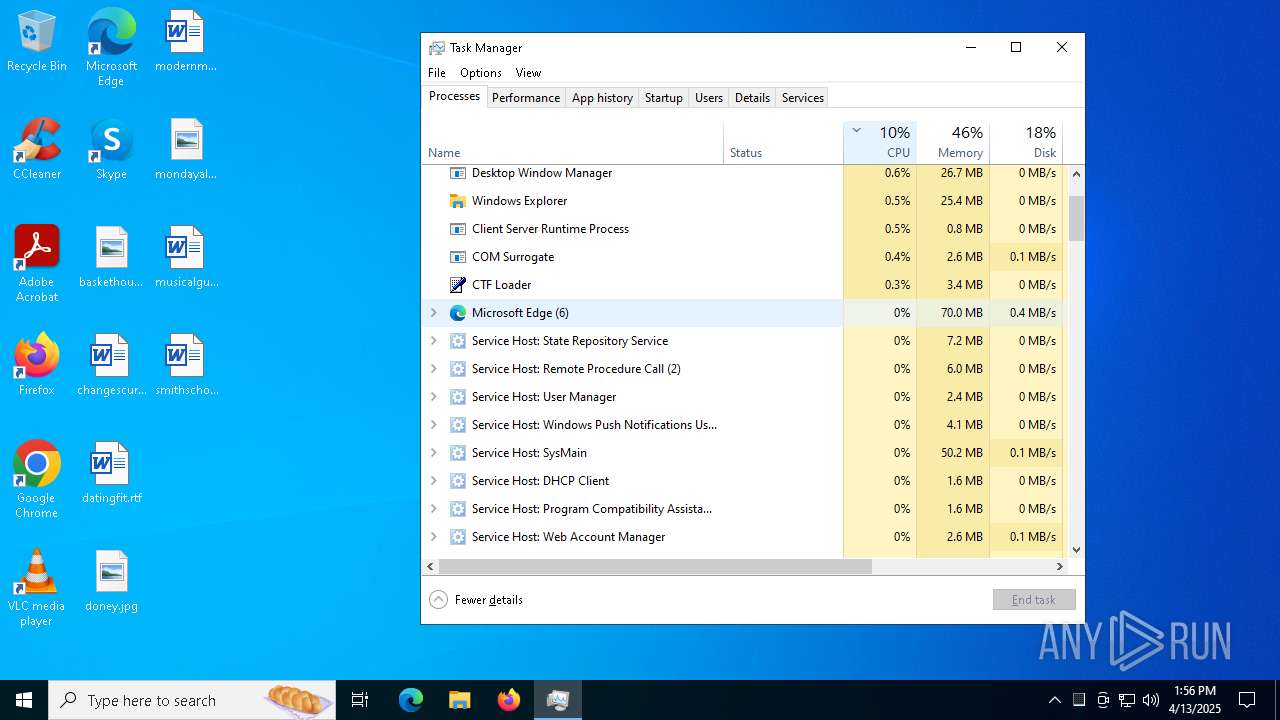Screen dimensions: 1280x720
Task: Open Google Chrome desktop shortcut
Action: point(37,480)
